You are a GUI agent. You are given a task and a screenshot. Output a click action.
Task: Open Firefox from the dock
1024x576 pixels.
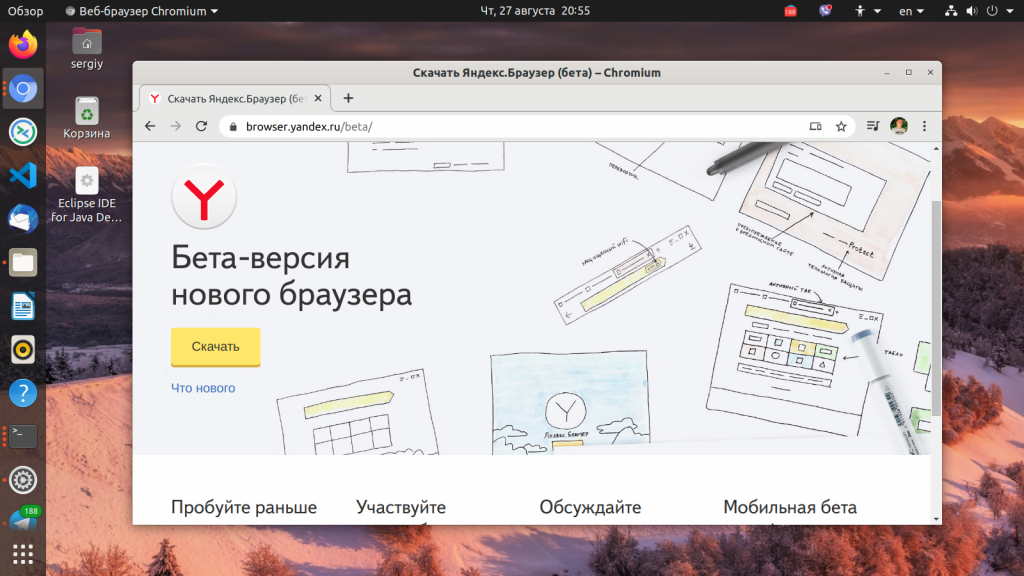pos(21,44)
